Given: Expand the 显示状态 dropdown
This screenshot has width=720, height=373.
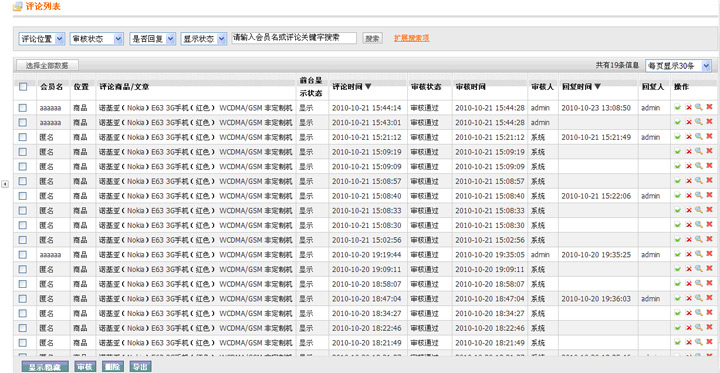Looking at the screenshot, I should click(x=204, y=39).
